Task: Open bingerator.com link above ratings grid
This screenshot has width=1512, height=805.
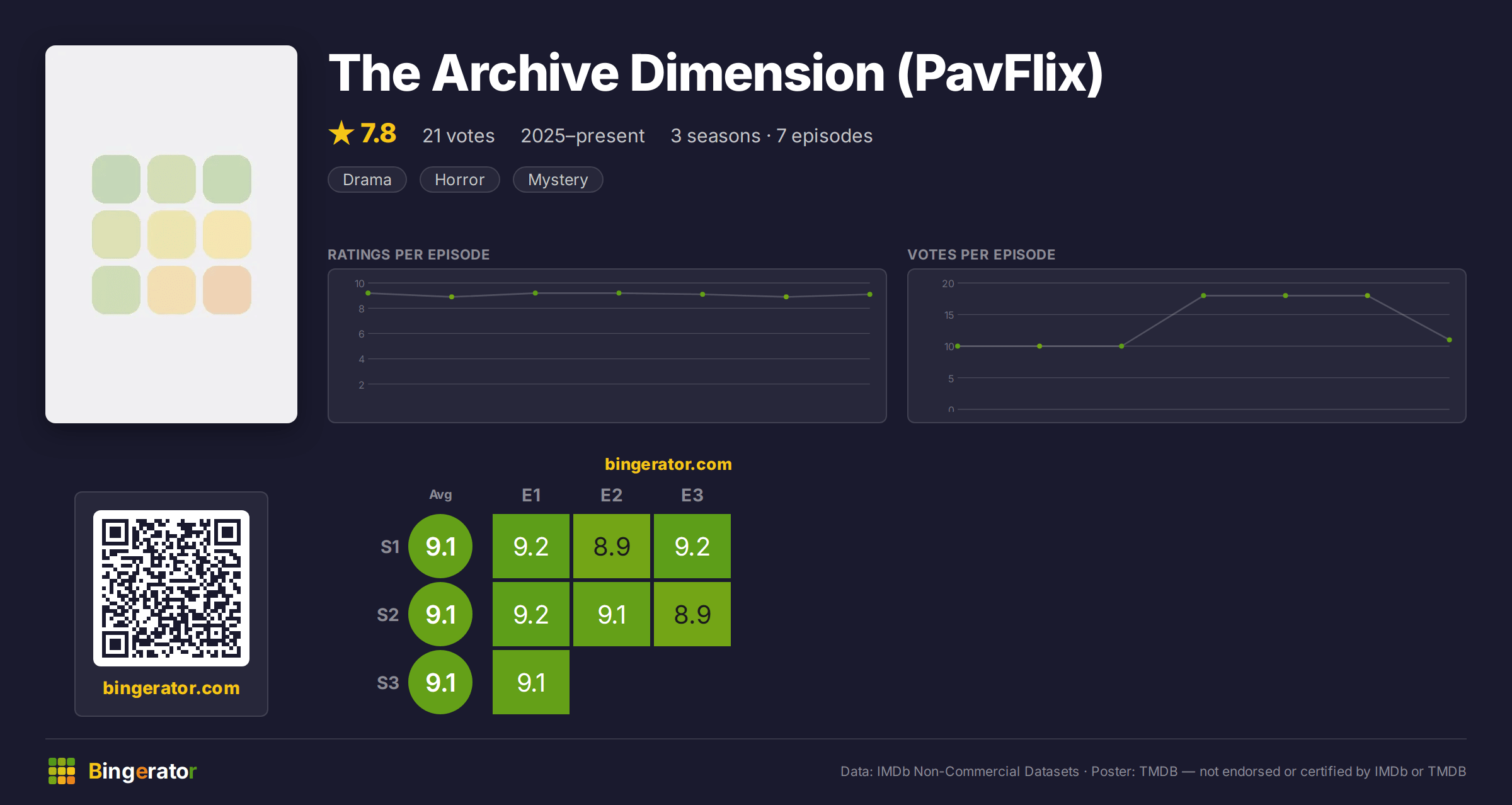Action: [x=668, y=464]
